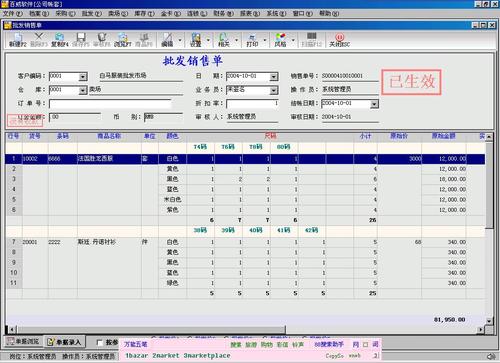500x363 pixels.
Task: Select the 米白色 color cell
Action: tap(172, 200)
